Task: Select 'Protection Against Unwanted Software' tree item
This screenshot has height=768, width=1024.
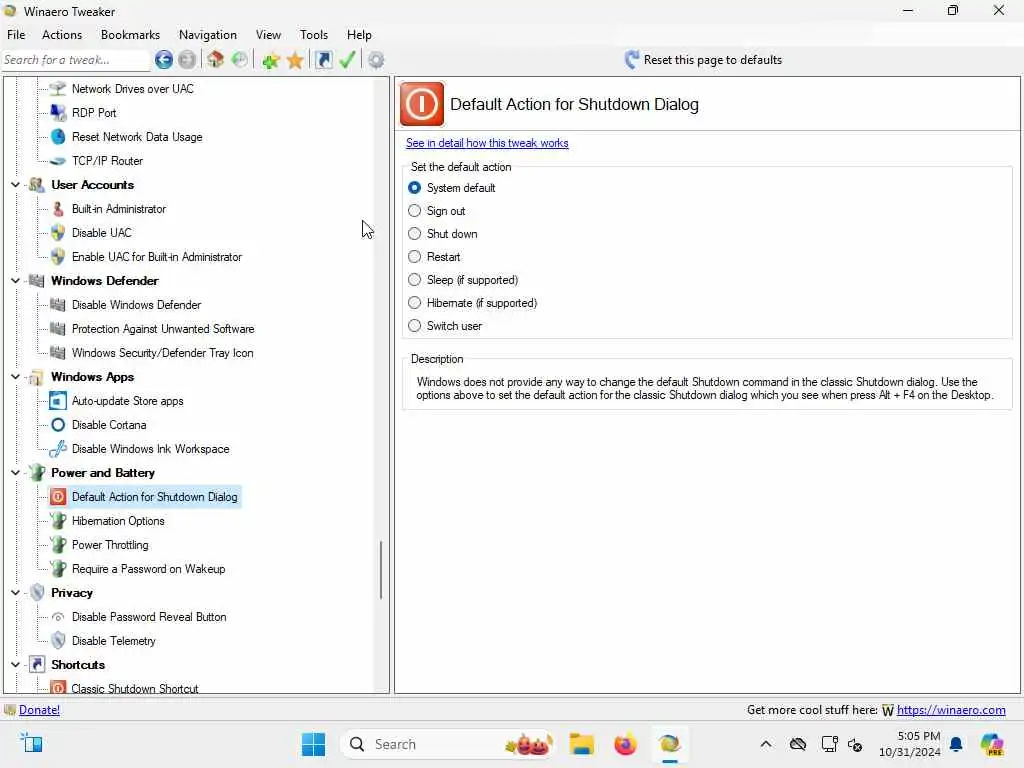Action: tap(163, 329)
